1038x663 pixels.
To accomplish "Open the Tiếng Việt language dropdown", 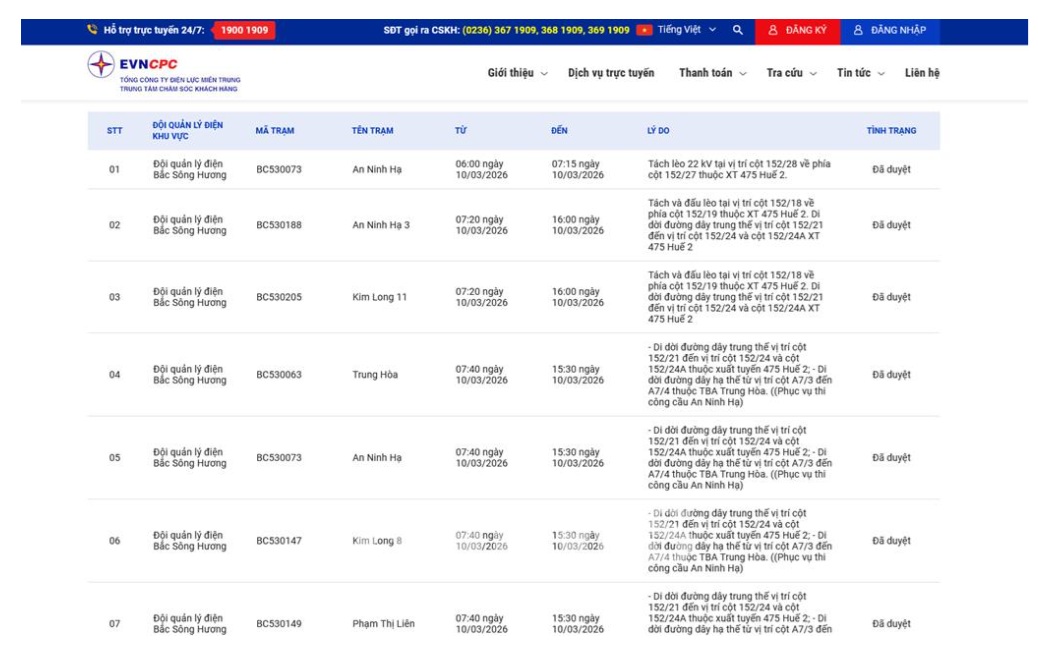I will [687, 30].
